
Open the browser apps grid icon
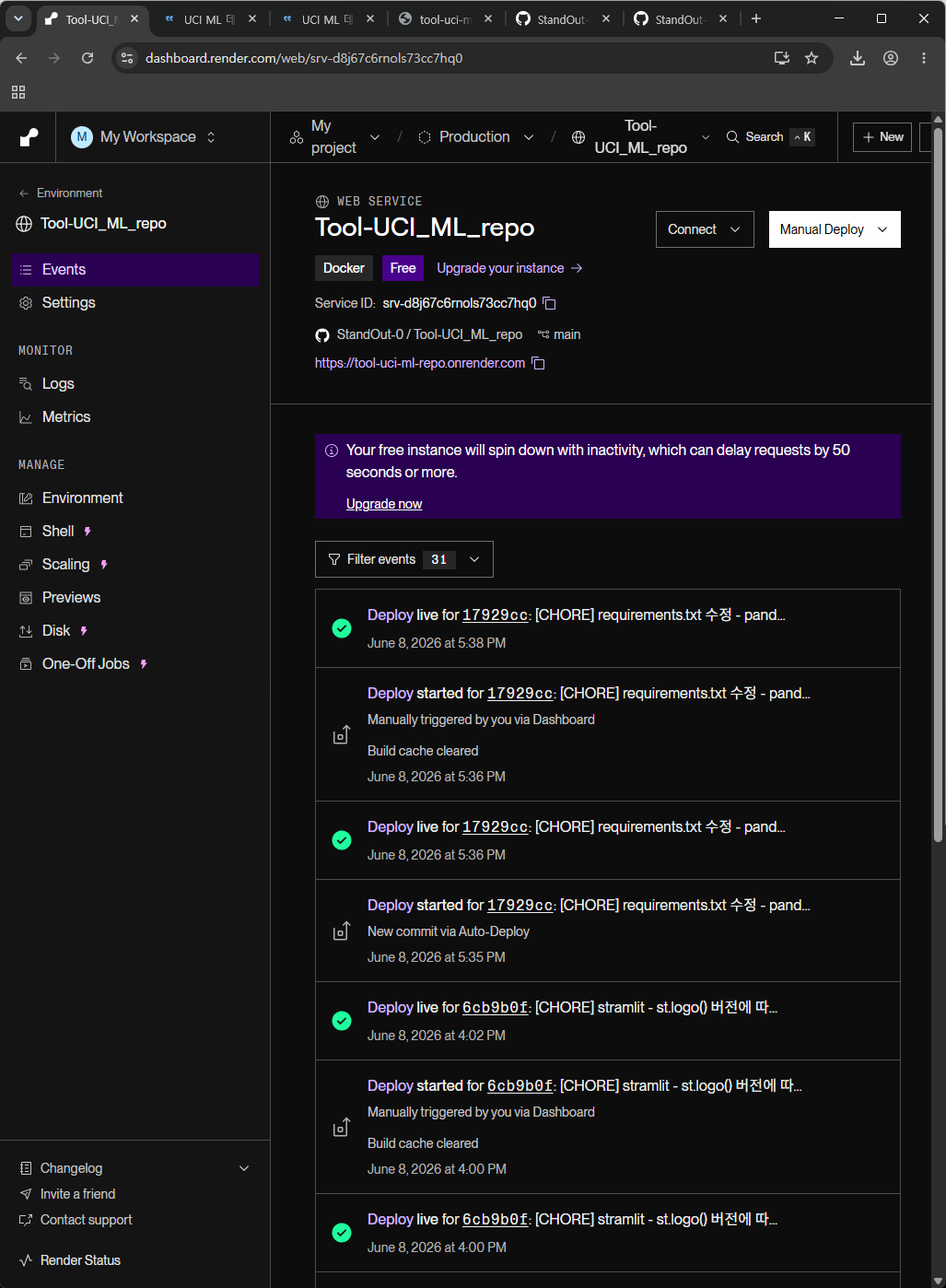click(x=18, y=92)
